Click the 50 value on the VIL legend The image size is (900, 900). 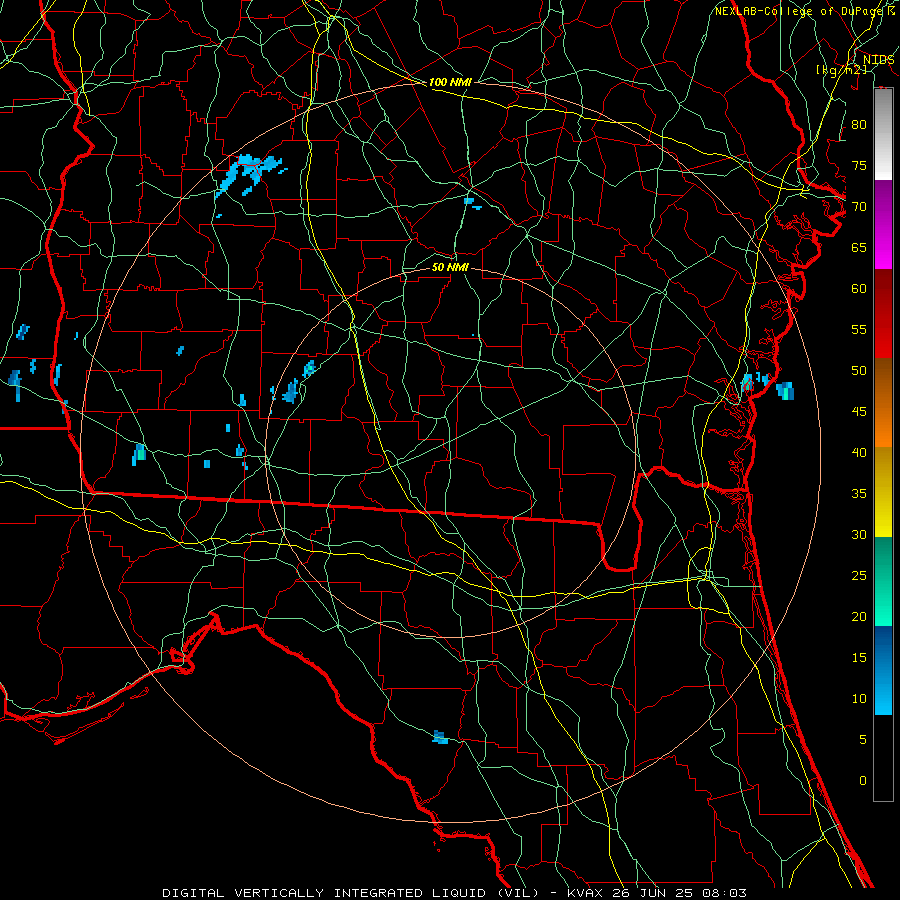[x=859, y=370]
